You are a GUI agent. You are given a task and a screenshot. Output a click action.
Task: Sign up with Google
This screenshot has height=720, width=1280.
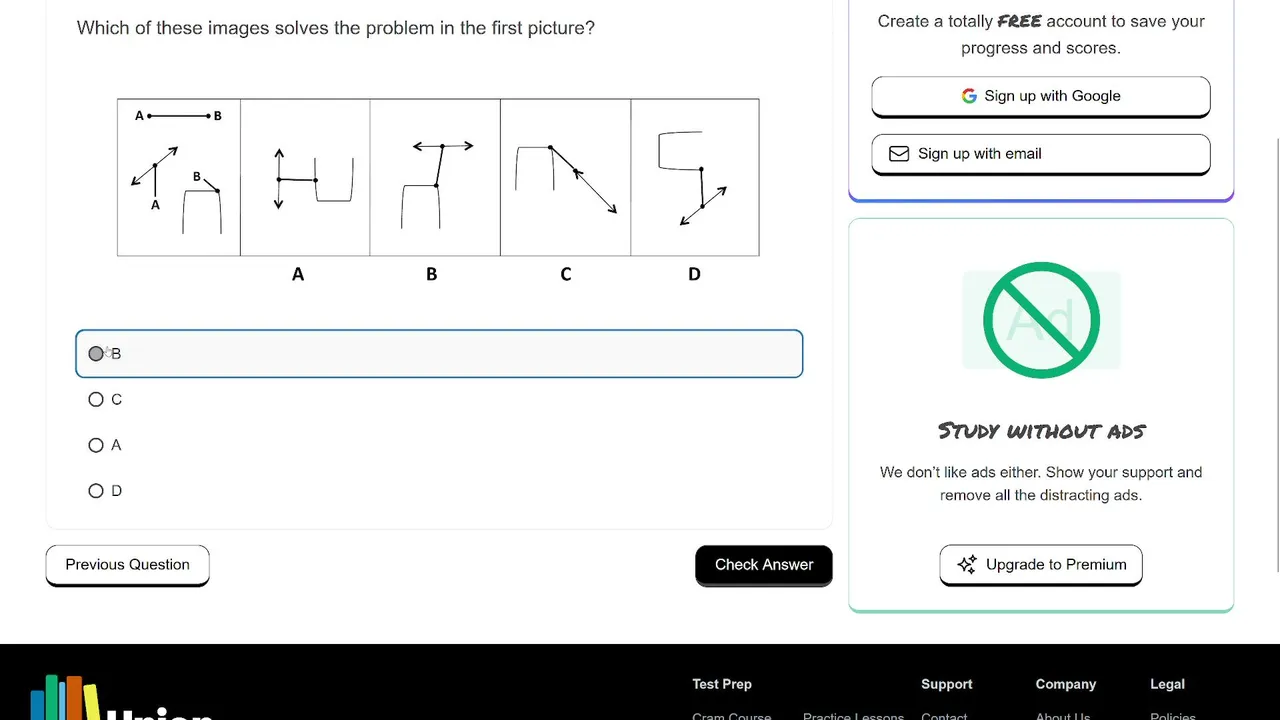pos(1041,96)
